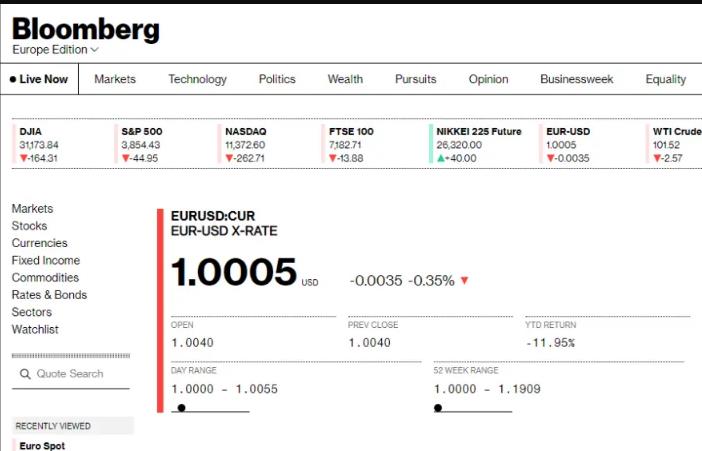Open the Watchlist link

point(35,330)
